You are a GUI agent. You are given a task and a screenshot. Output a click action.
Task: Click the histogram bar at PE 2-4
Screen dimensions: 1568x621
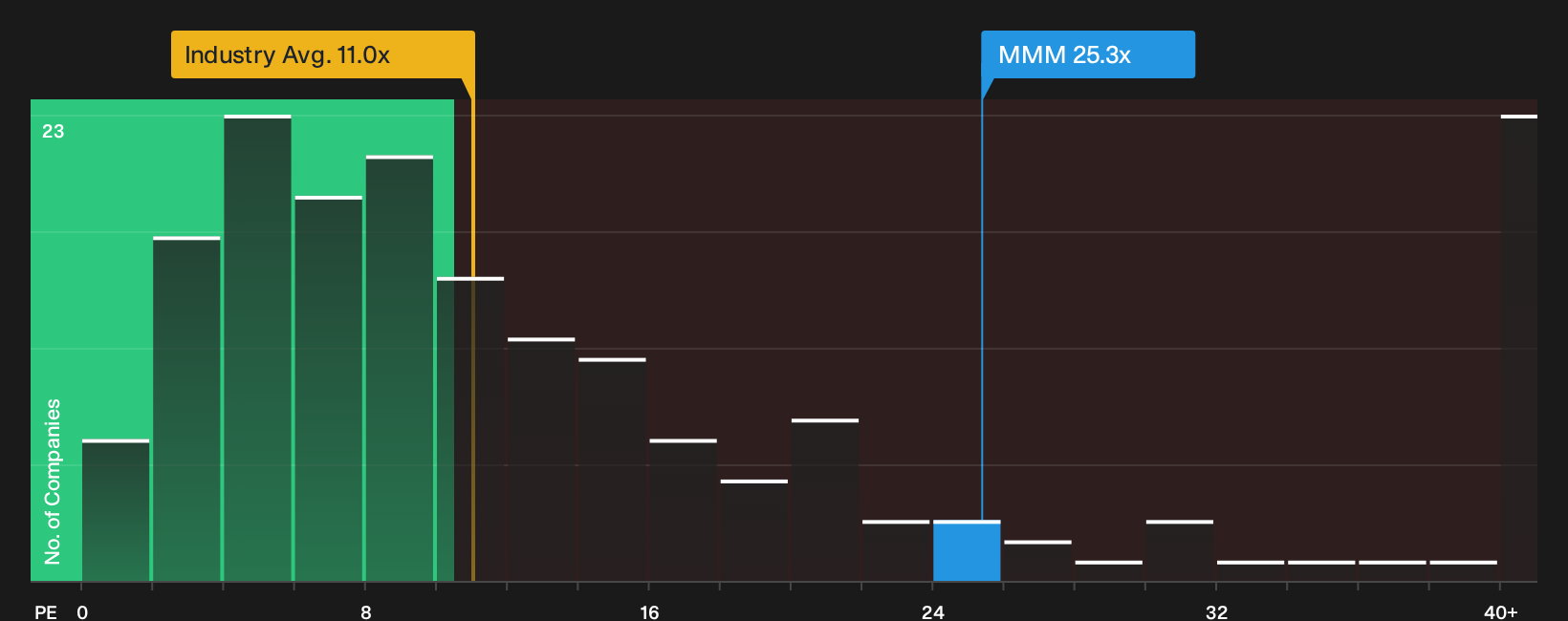click(x=186, y=409)
